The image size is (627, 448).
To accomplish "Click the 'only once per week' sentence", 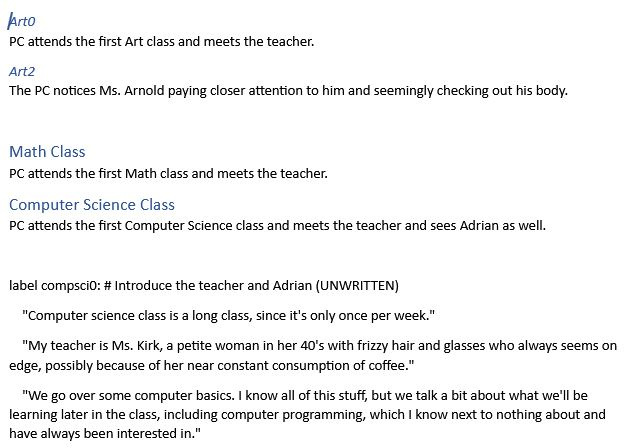I will pos(228,316).
